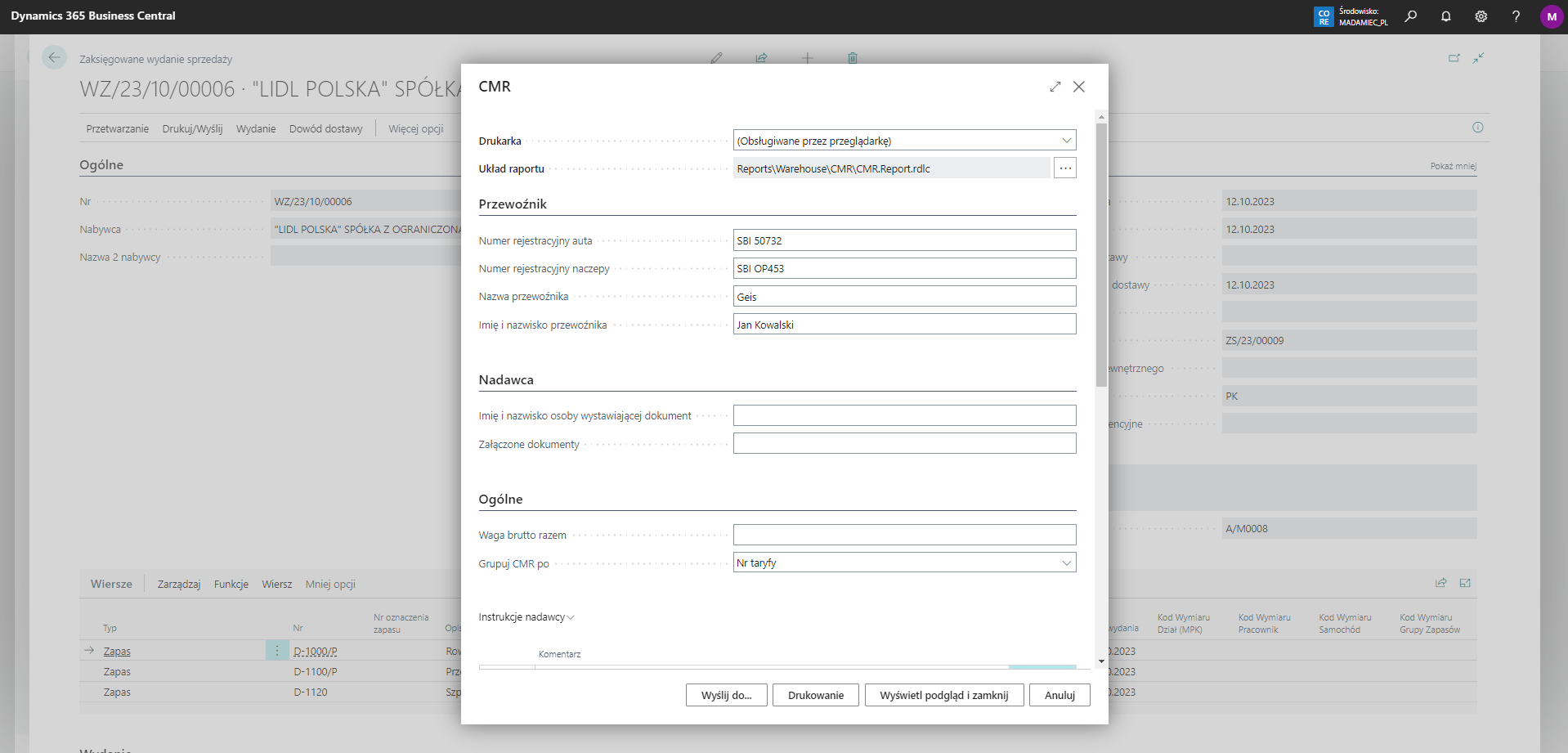Click the delete trash icon

pos(853,58)
